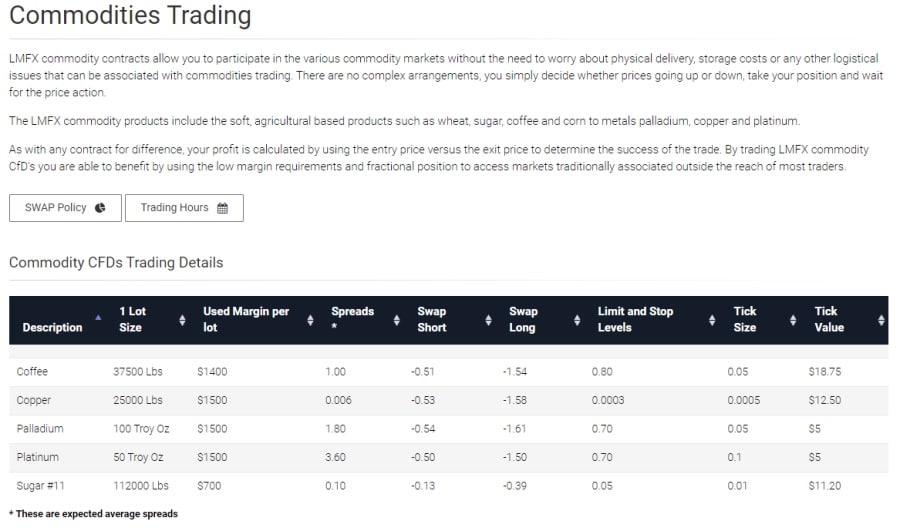Click the calendar icon on Trading Hours
This screenshot has height=528, width=900.
tap(222, 208)
